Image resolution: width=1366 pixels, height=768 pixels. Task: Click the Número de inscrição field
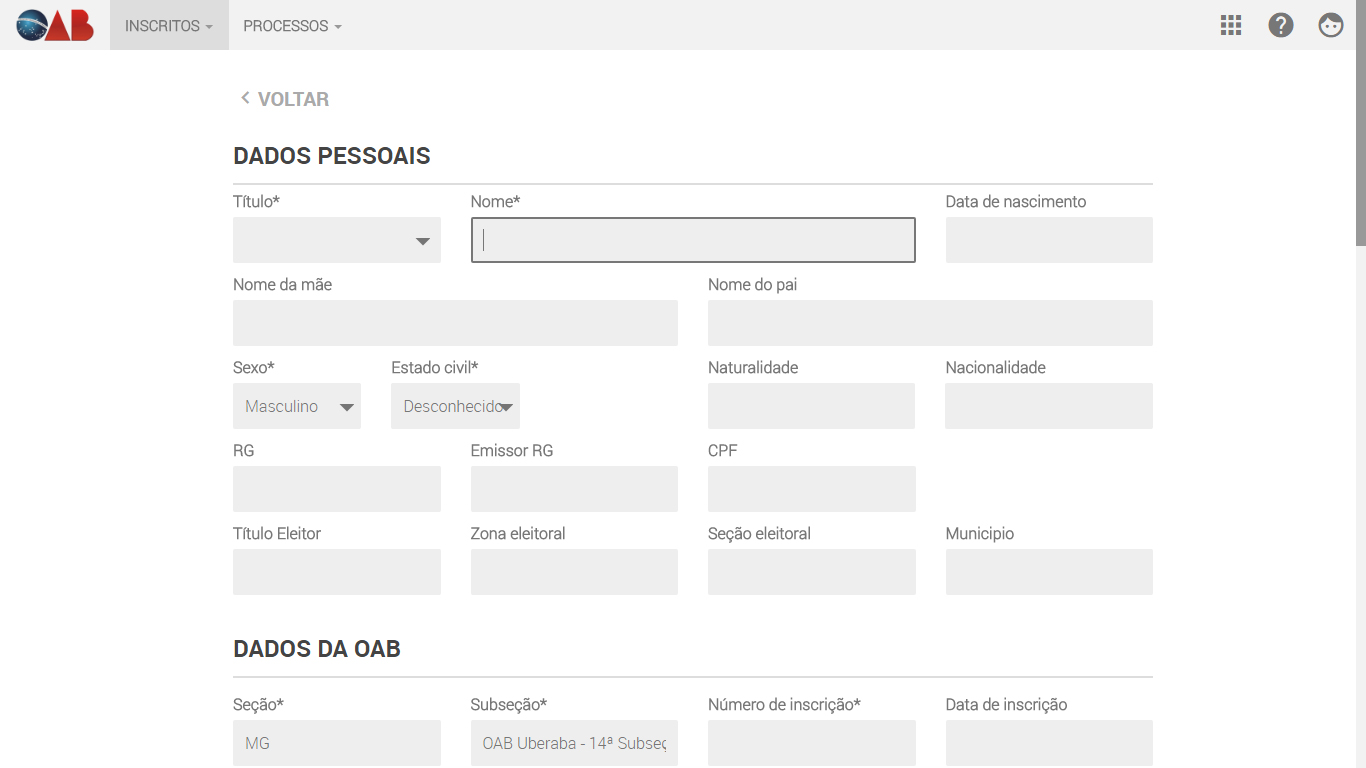pyautogui.click(x=811, y=743)
